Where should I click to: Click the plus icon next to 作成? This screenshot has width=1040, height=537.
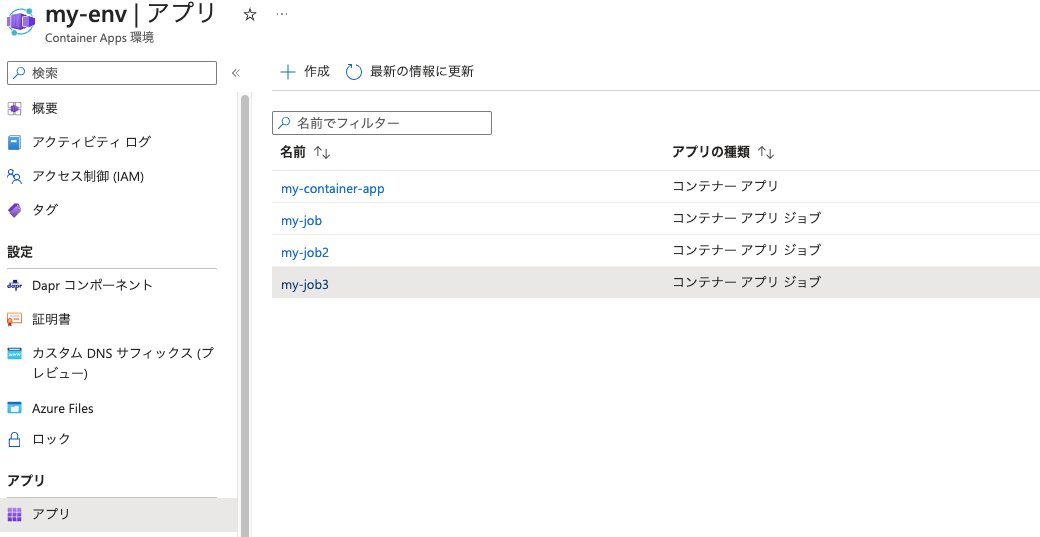coord(288,72)
